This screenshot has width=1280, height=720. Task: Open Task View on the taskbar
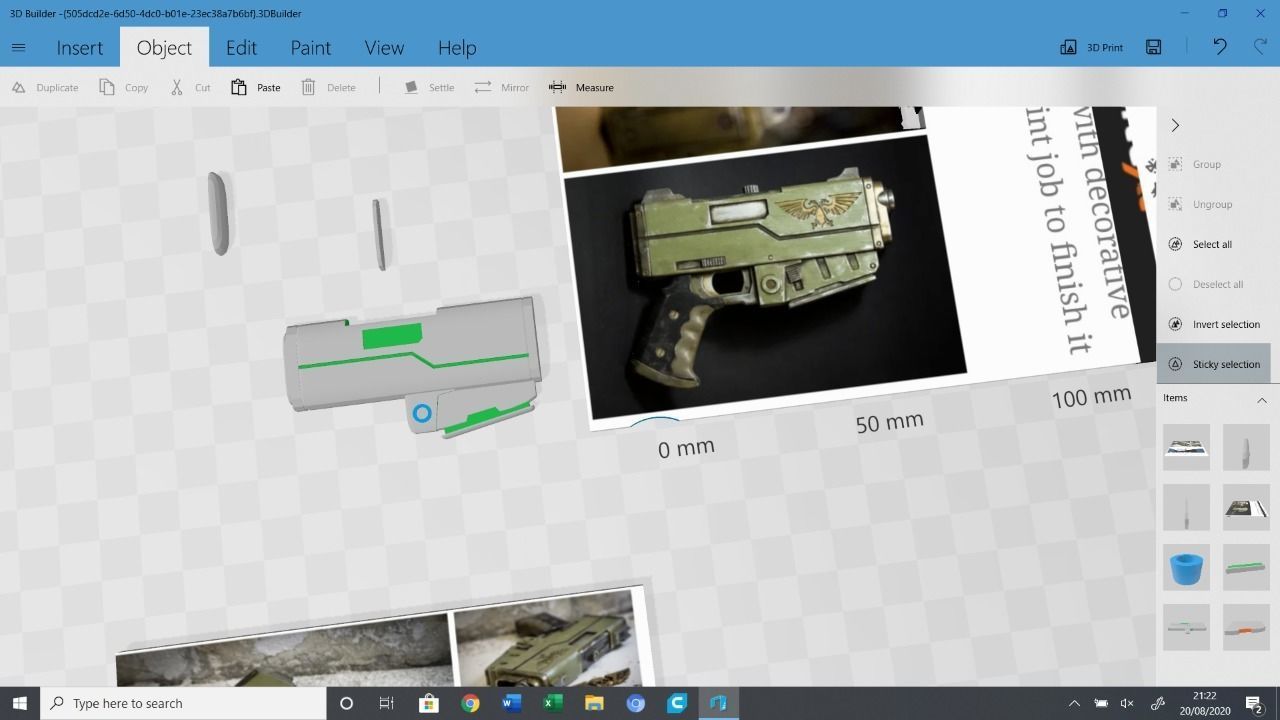387,703
